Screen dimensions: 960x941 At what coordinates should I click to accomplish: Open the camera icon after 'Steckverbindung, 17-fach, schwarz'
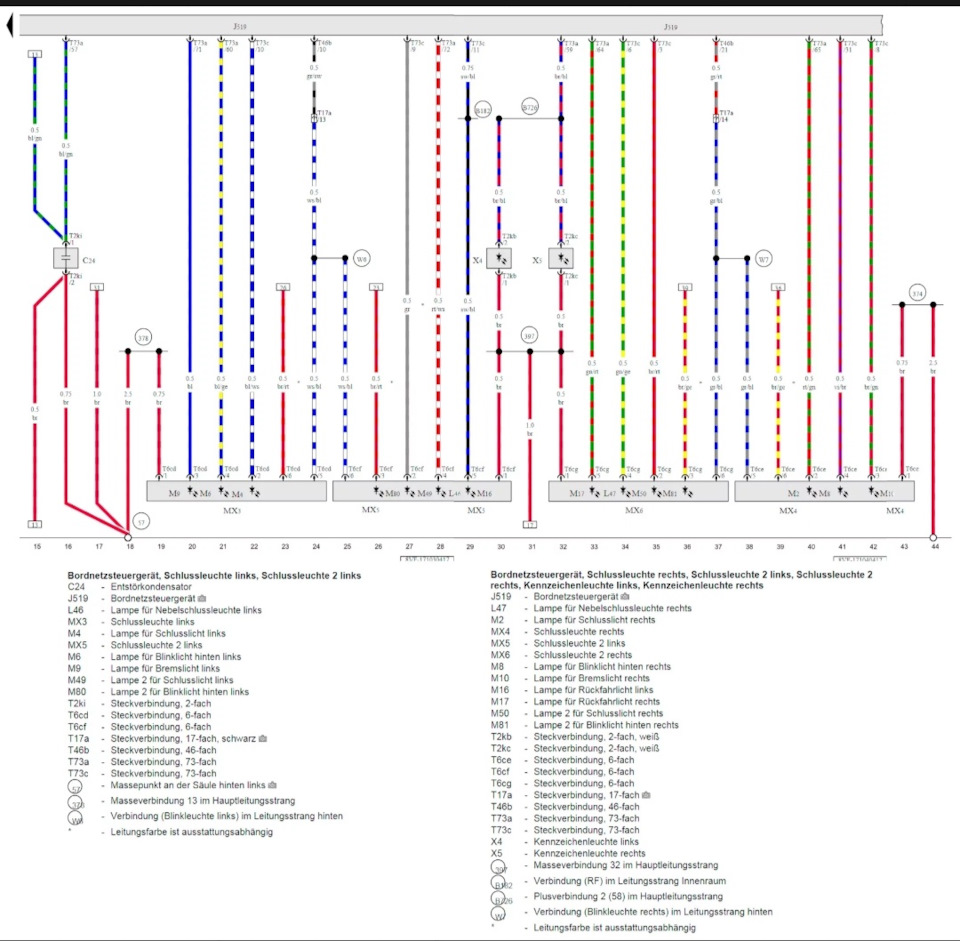[263, 738]
